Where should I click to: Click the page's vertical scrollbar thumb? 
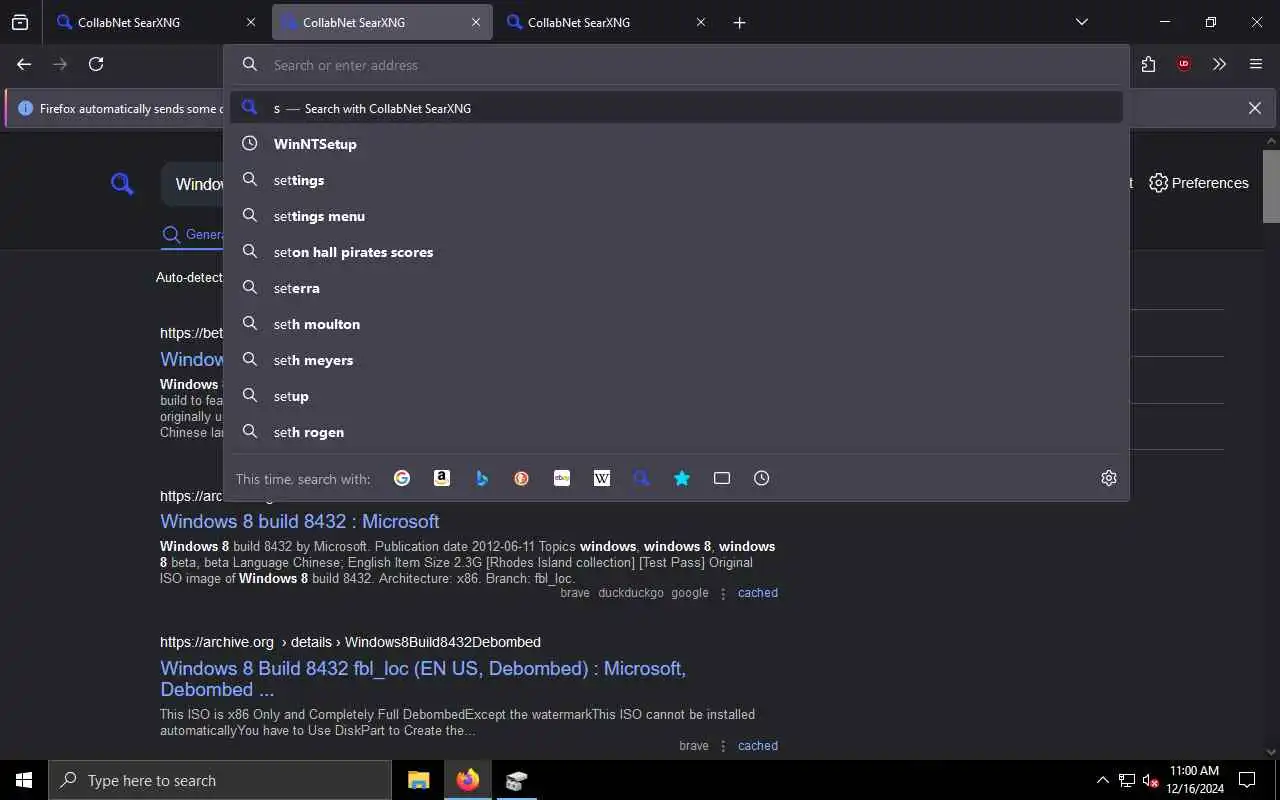tap(1271, 186)
